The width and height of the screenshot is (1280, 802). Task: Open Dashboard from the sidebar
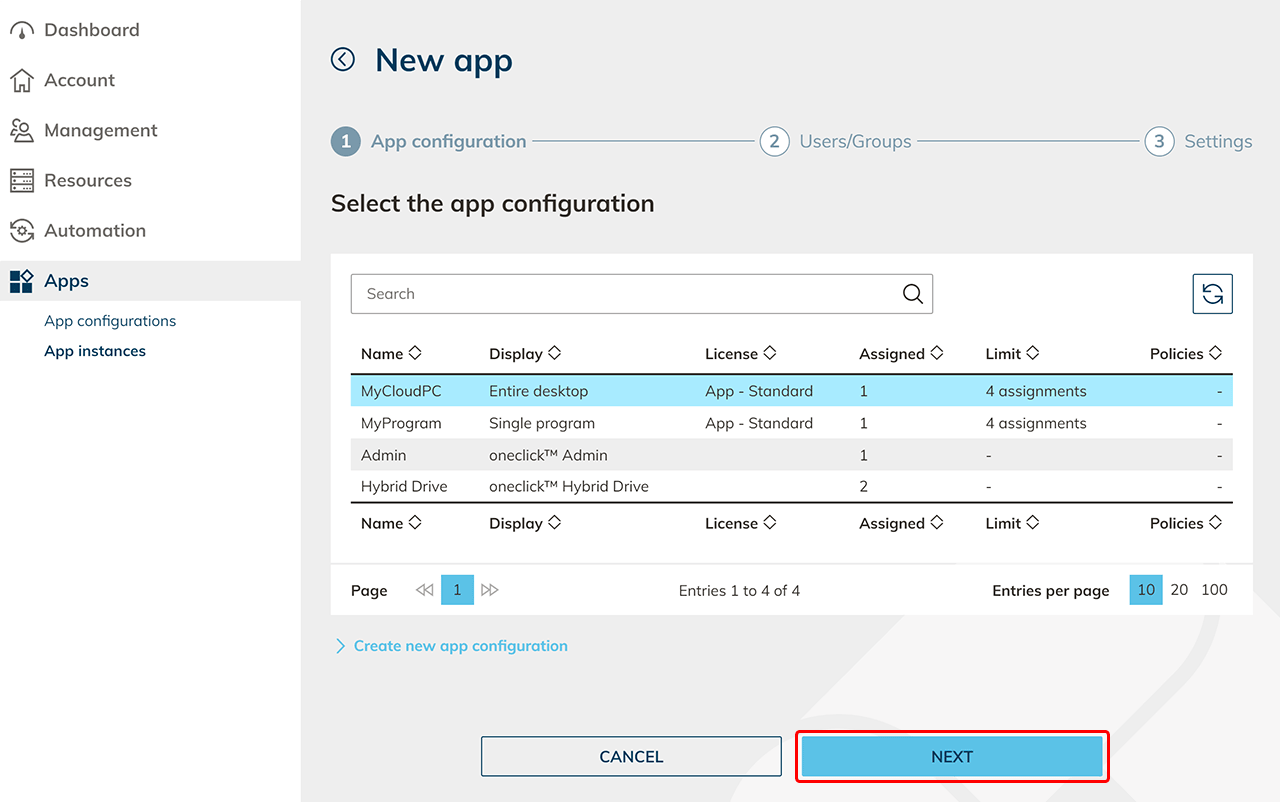(91, 30)
